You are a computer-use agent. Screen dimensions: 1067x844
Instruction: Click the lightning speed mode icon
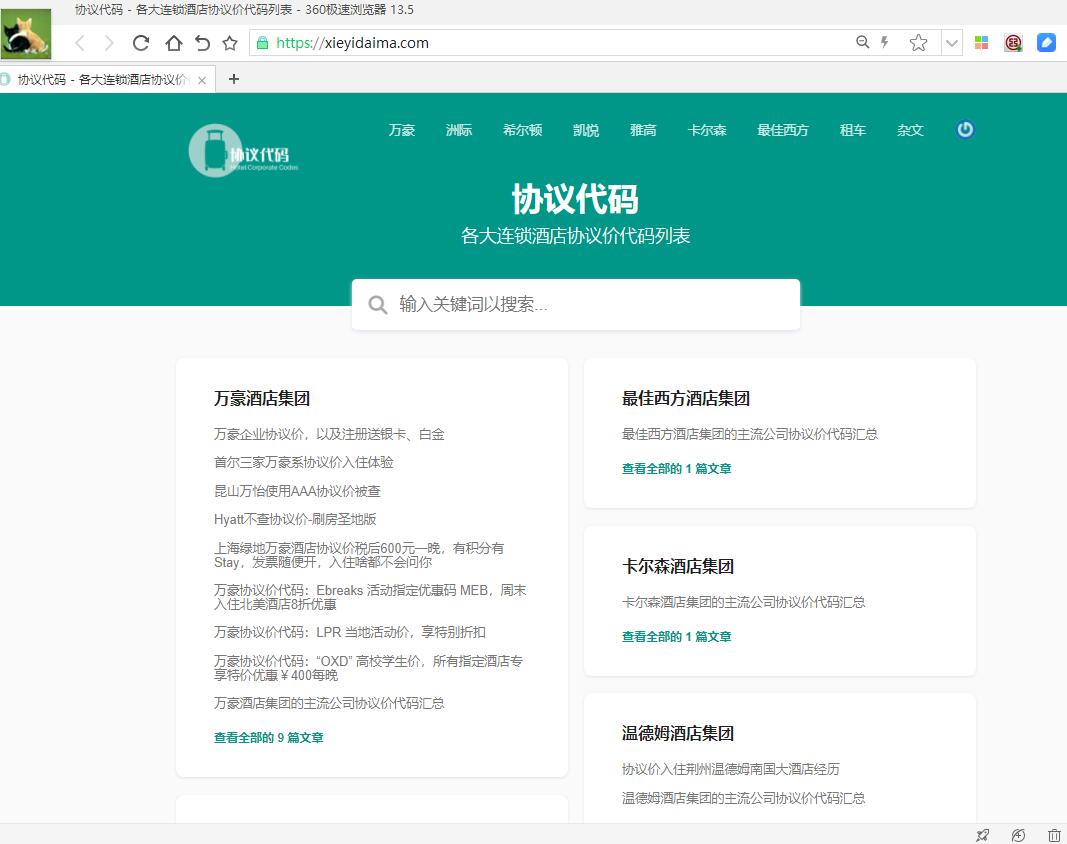885,42
